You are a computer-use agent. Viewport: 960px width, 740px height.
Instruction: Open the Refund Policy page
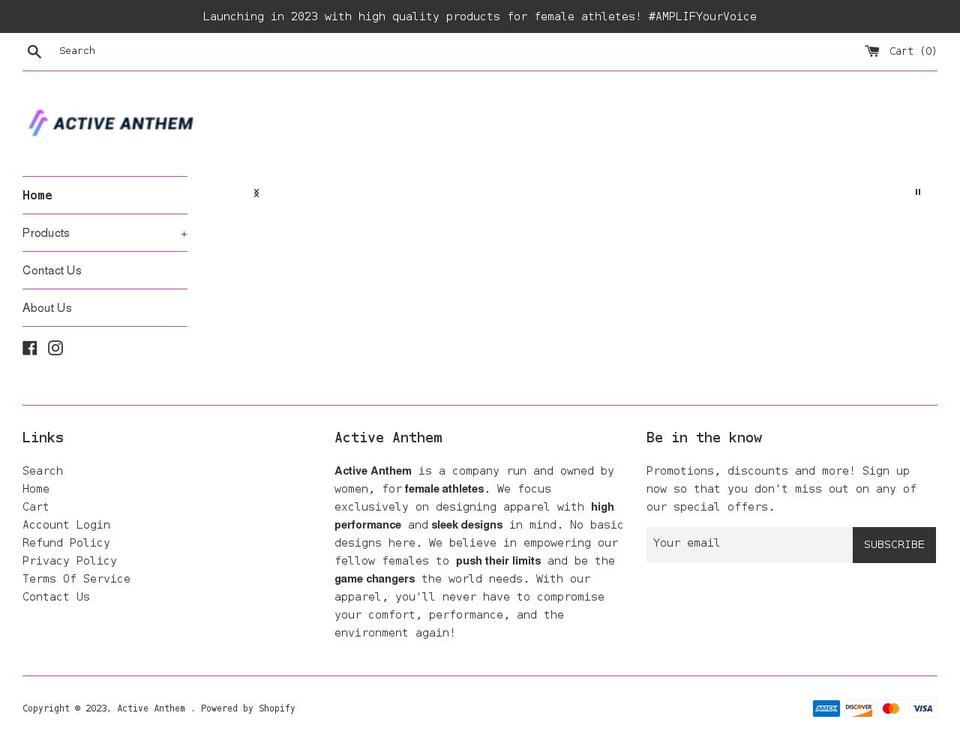tap(66, 542)
